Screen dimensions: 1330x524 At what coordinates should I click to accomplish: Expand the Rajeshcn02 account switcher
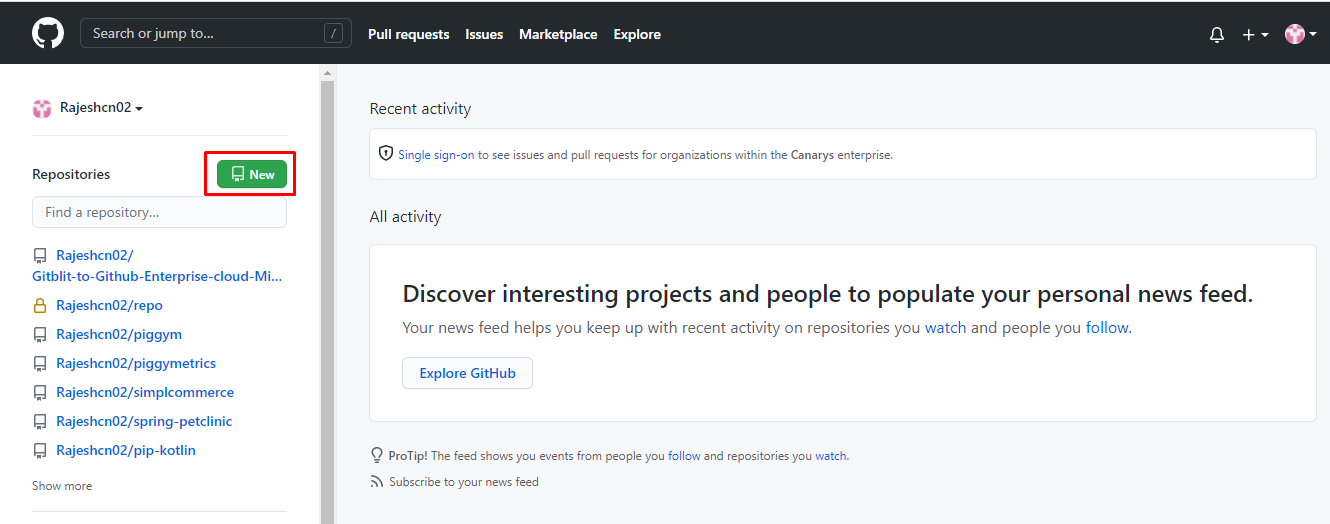(88, 108)
